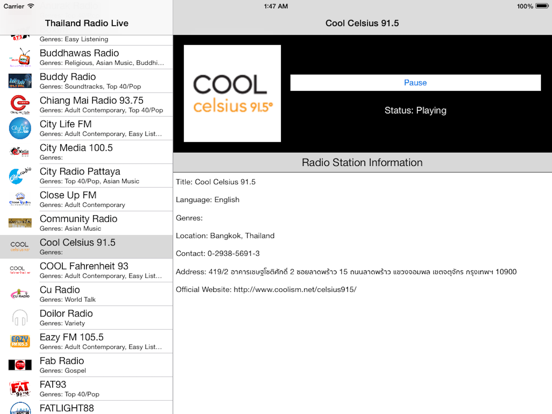
Task: Tap the Location: Bangkok, Thailand line
Action: [225, 236]
